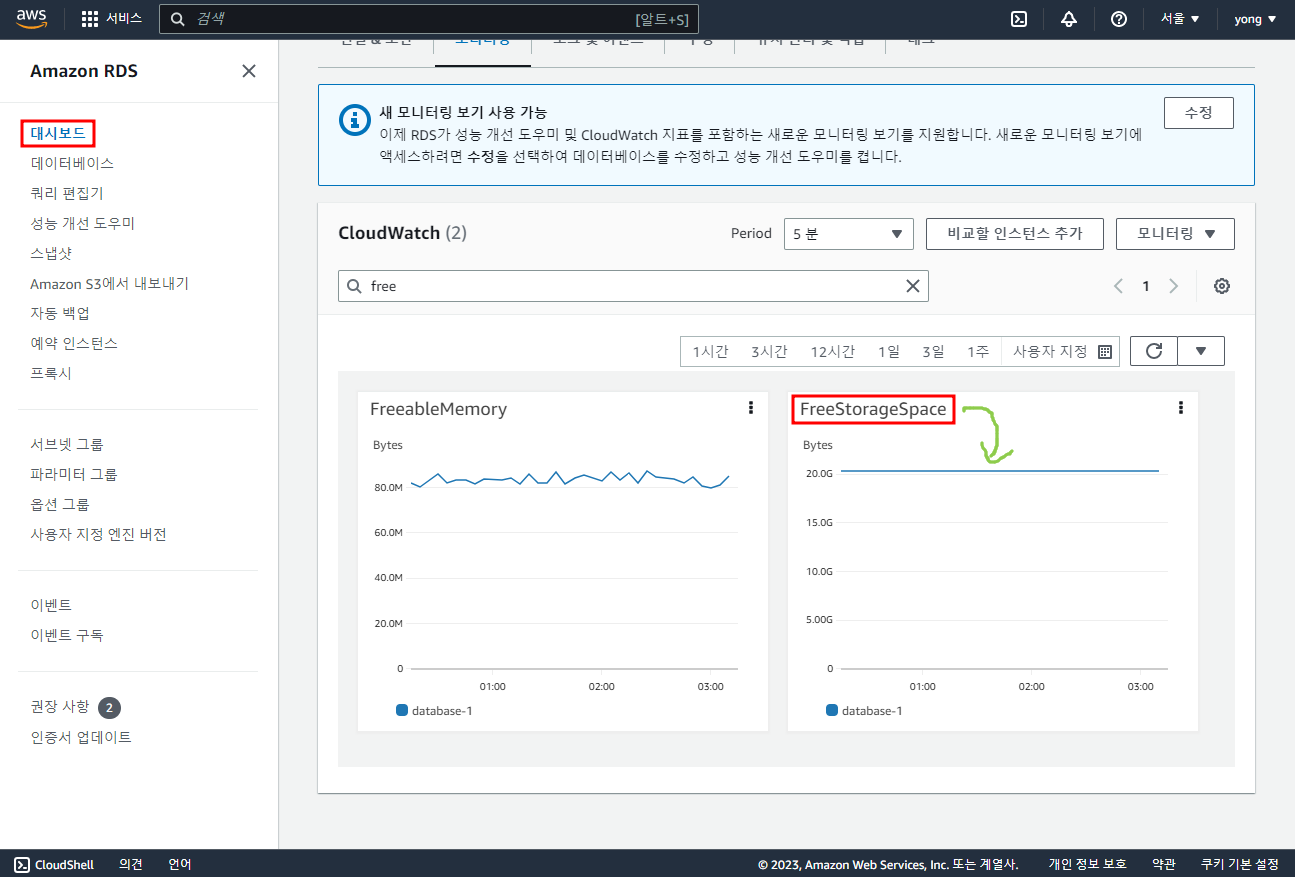Select the 1일 time range

889,352
